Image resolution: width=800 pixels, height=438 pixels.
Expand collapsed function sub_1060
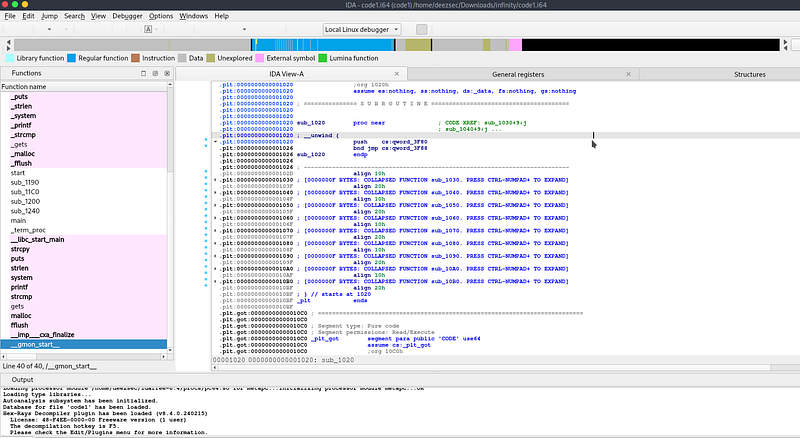click(x=215, y=218)
